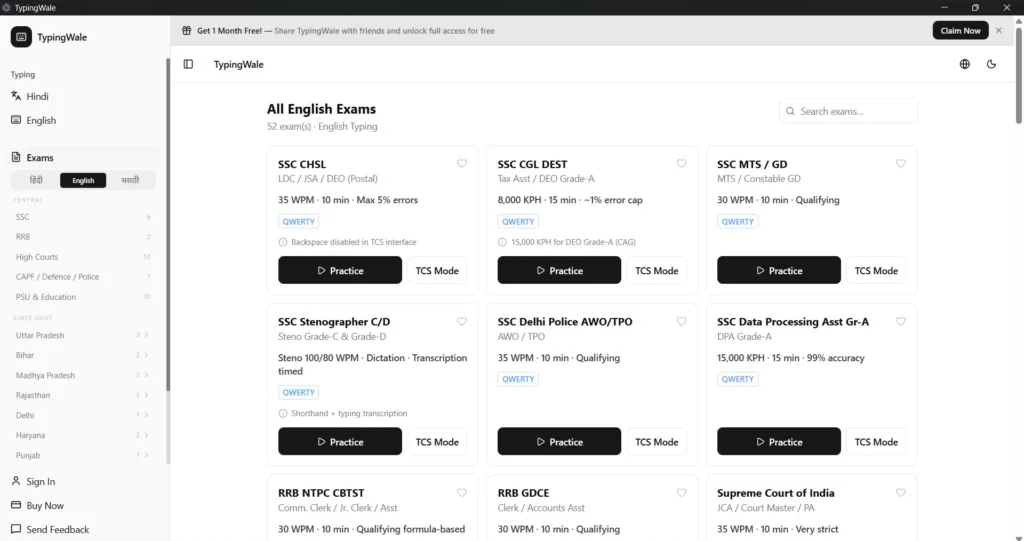Screen dimensions: 1024x541
Task: Open the language globe icon
Action: point(965,64)
